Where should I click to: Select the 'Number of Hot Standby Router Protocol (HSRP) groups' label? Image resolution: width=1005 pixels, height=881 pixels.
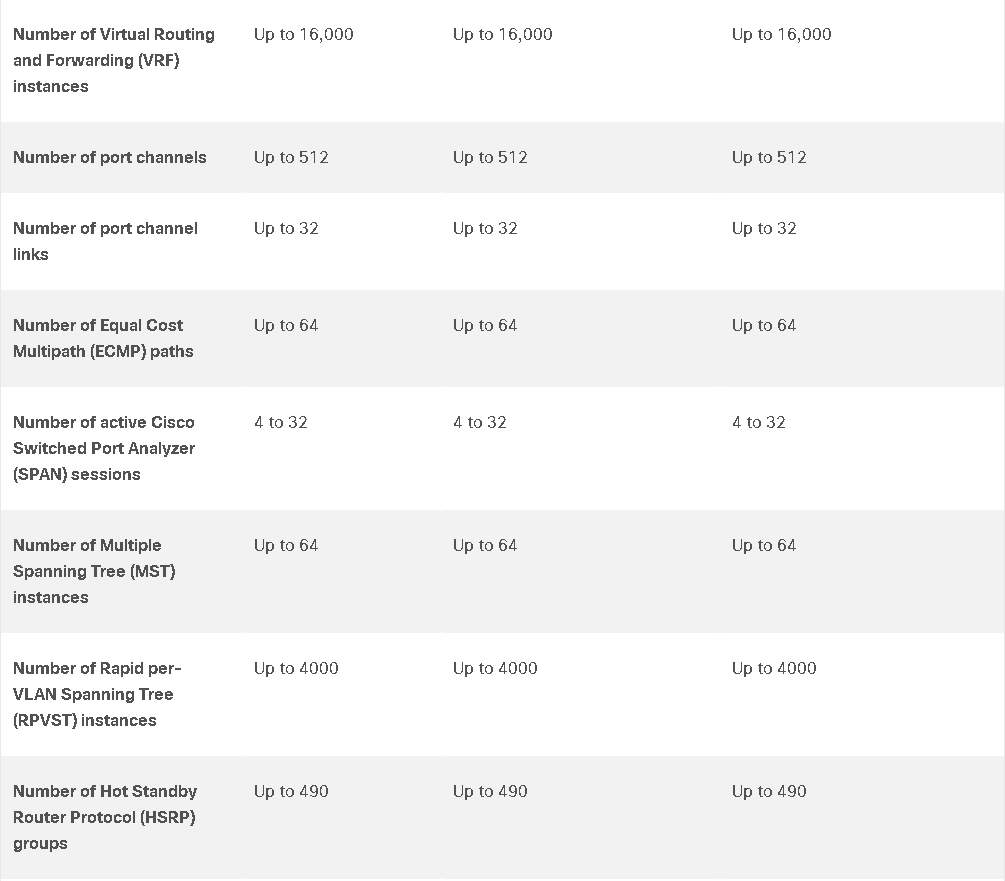point(105,818)
